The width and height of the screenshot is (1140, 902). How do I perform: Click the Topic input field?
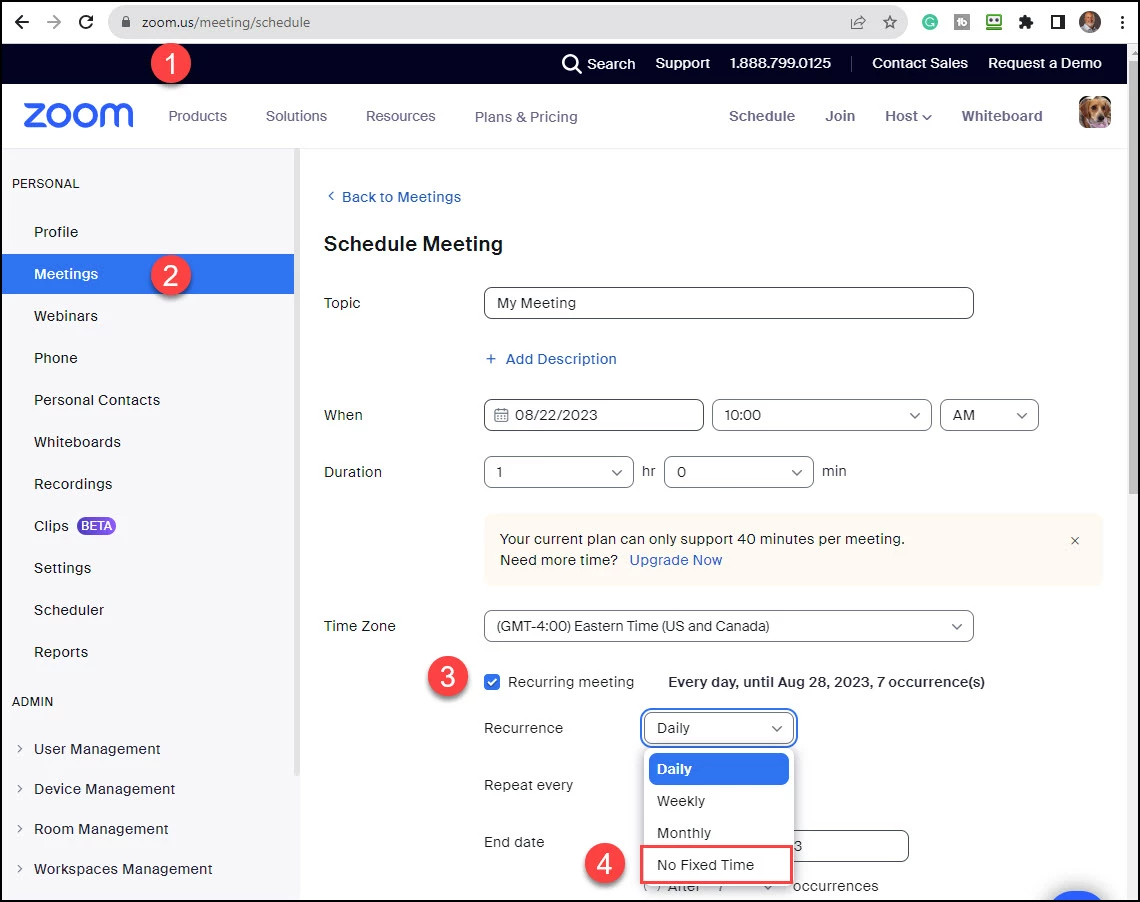[x=728, y=303]
